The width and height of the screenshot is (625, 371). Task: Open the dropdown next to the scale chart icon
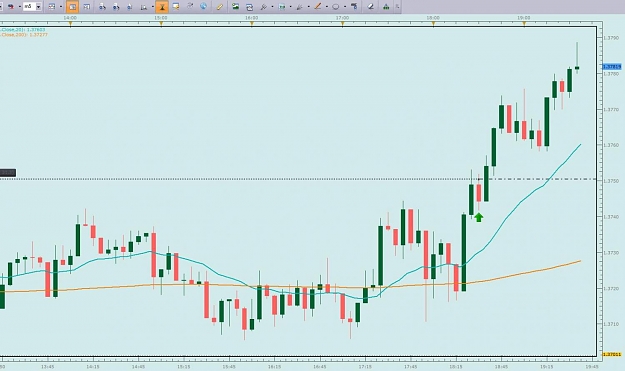(153, 6)
